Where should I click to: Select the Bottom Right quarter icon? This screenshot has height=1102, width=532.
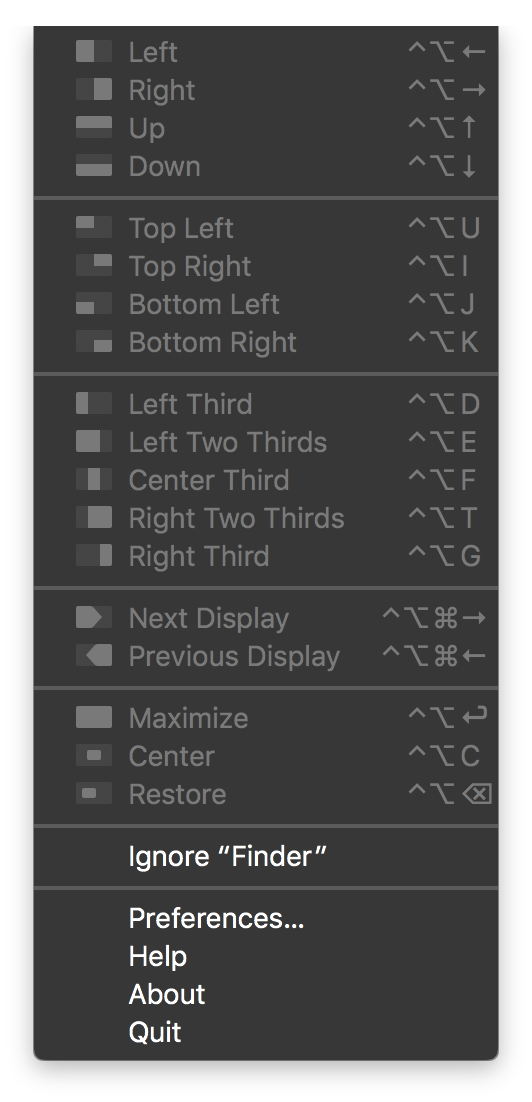click(93, 342)
